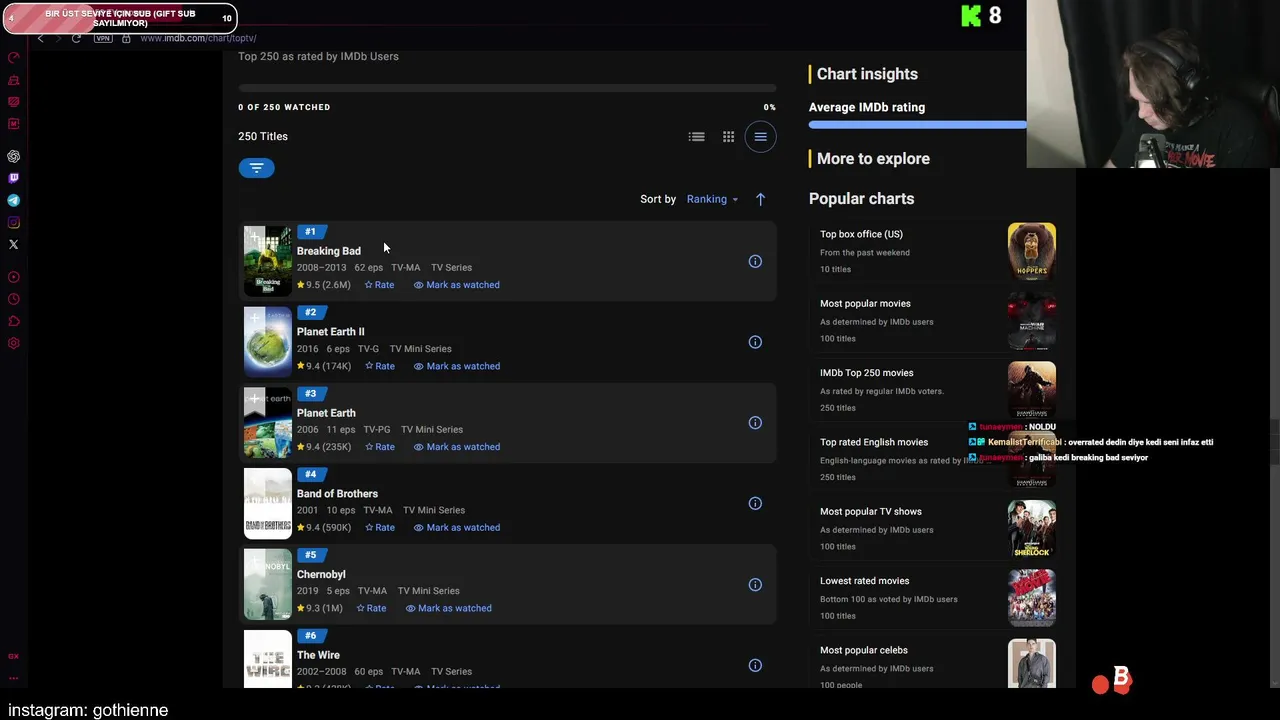Open info icon for Band of Brothers
The height and width of the screenshot is (720, 1280).
(755, 503)
